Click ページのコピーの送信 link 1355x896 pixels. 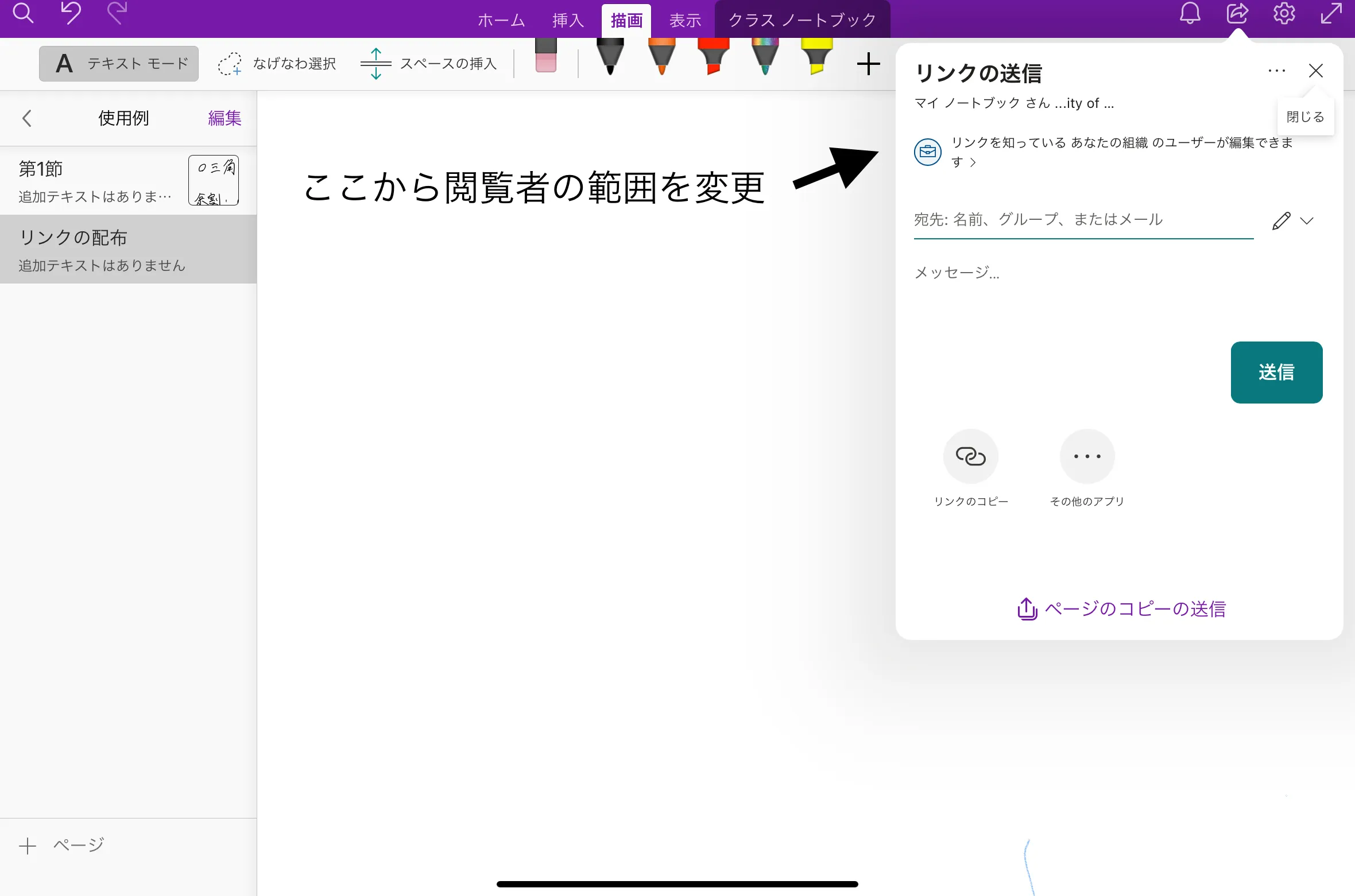point(1121,609)
